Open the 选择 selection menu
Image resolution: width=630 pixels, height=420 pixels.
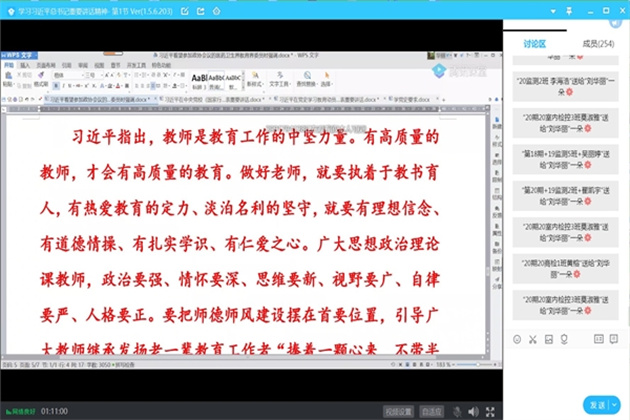tap(326, 79)
